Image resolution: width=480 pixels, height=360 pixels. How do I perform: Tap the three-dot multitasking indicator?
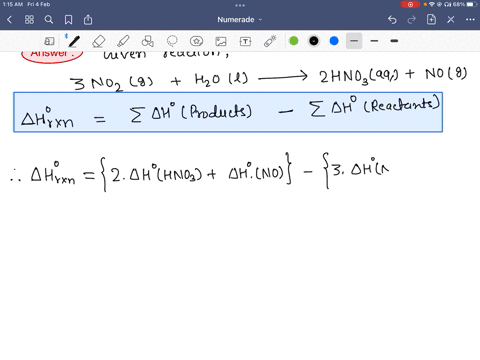tap(240, 5)
